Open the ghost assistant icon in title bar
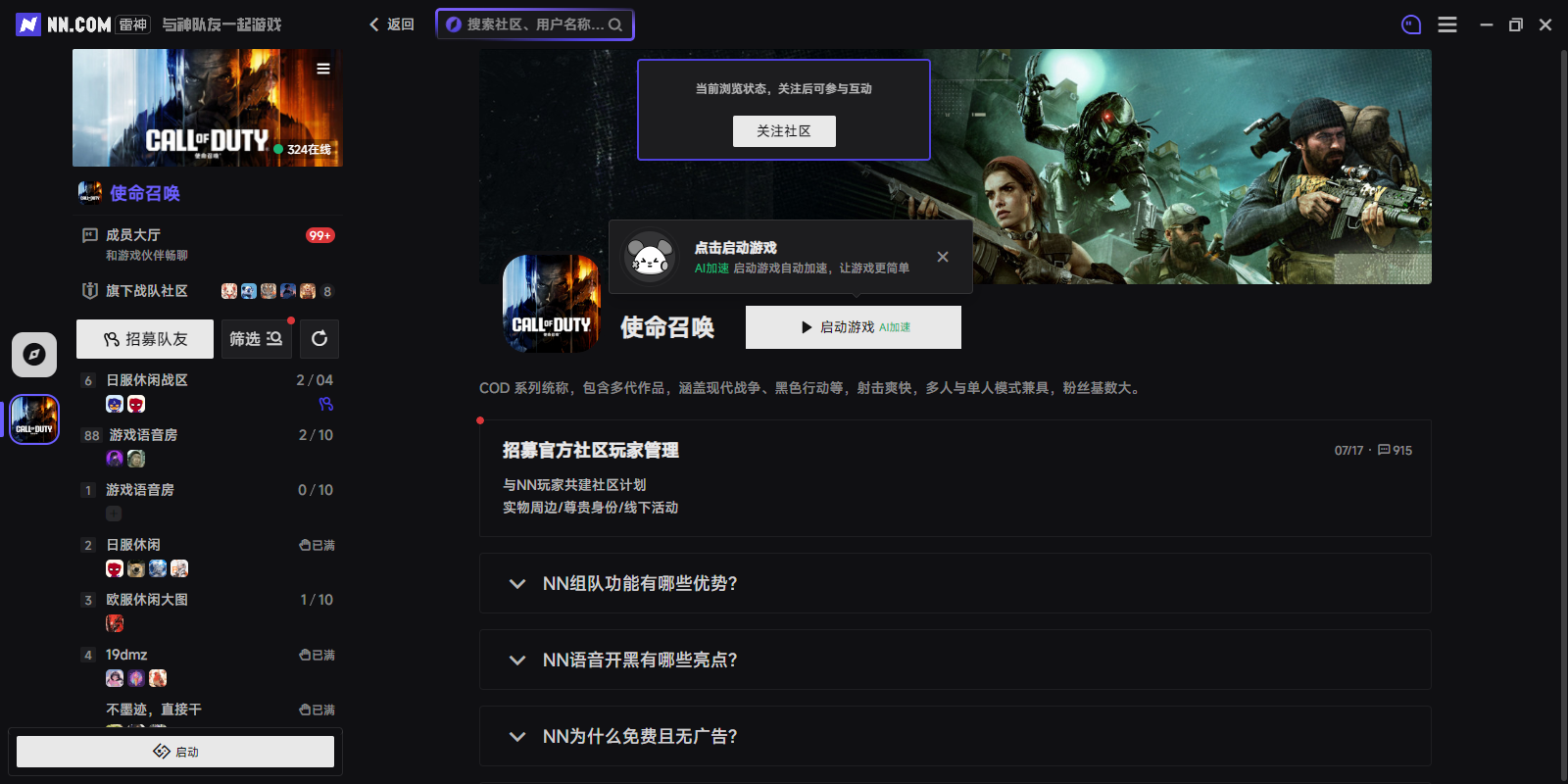The height and width of the screenshot is (784, 1568). pos(1411,24)
